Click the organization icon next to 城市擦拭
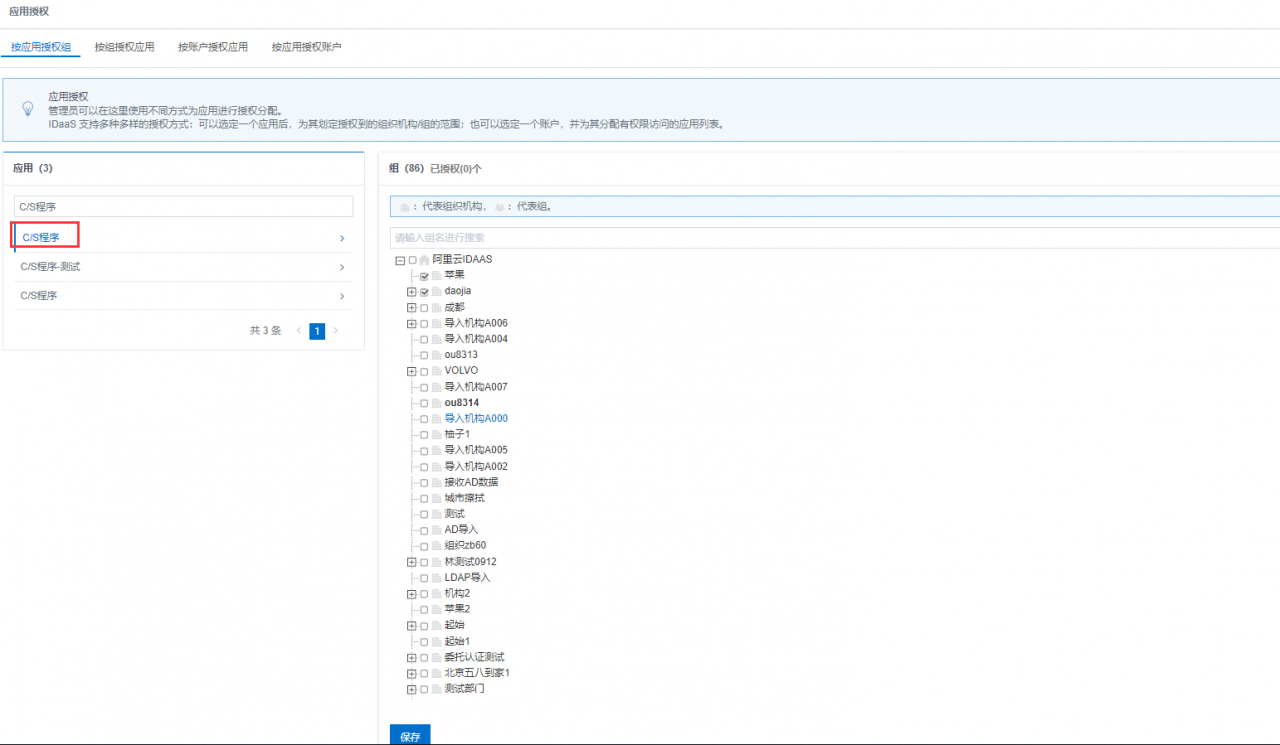The image size is (1280, 745). 436,498
